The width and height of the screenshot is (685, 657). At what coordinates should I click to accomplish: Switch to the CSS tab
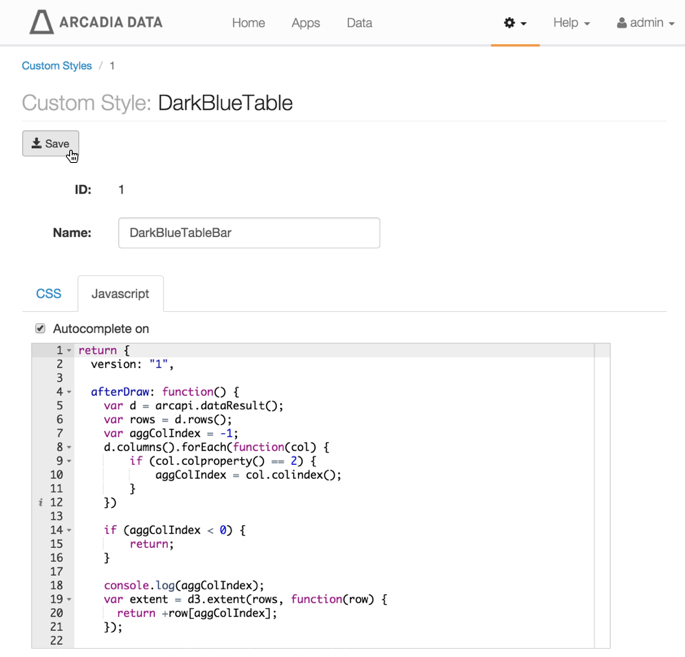point(49,294)
